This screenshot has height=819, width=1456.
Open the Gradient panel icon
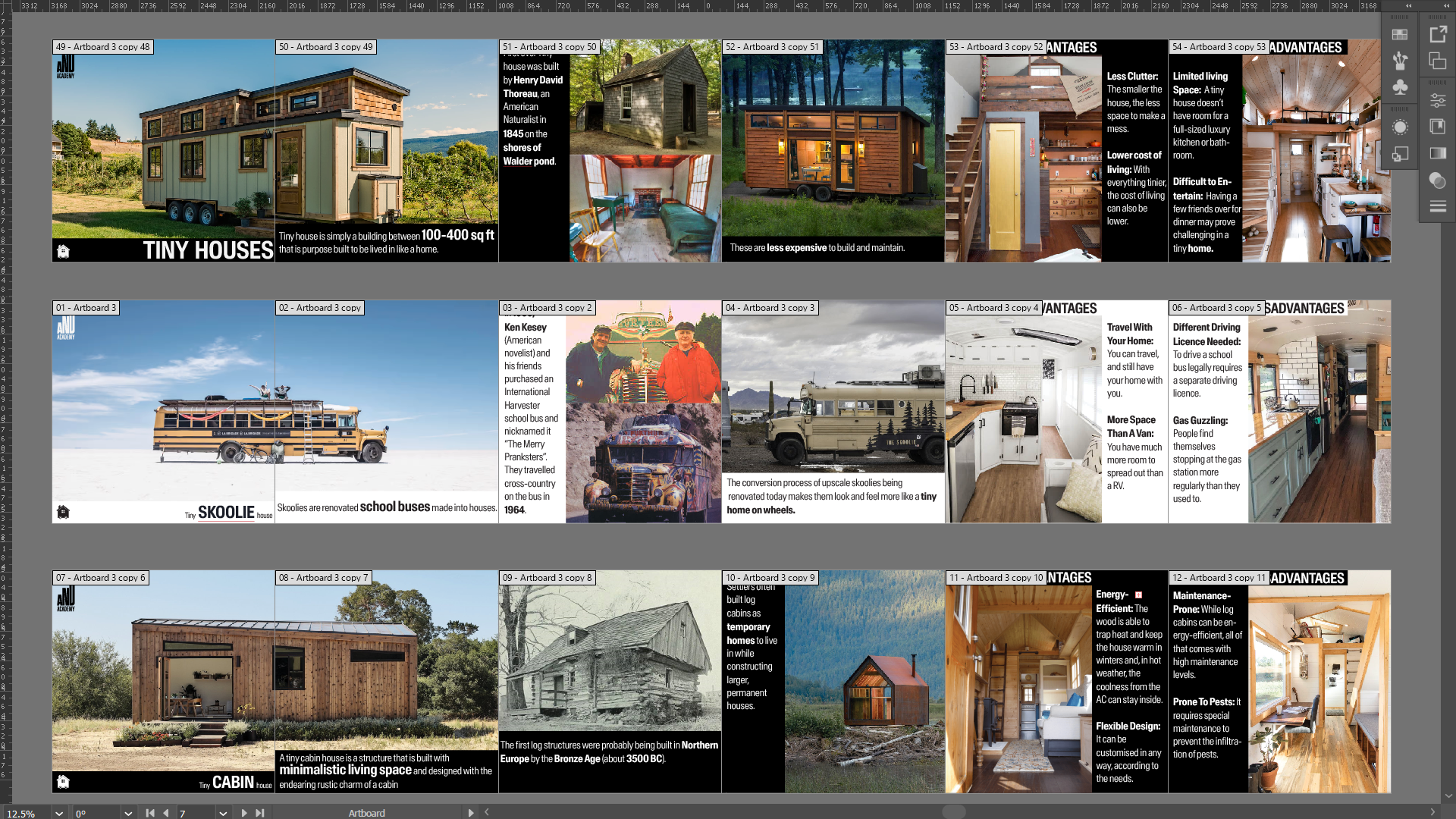click(x=1438, y=153)
